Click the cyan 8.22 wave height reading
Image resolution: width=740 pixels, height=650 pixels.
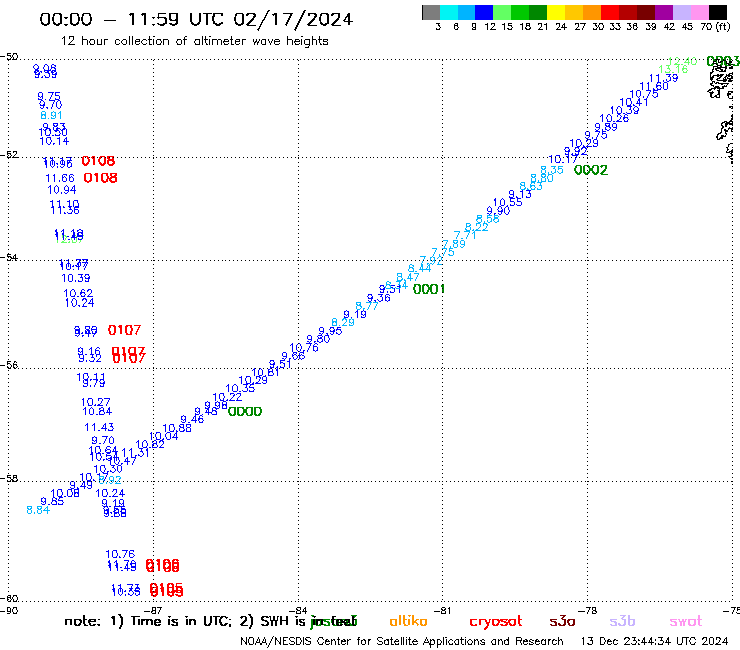[477, 227]
